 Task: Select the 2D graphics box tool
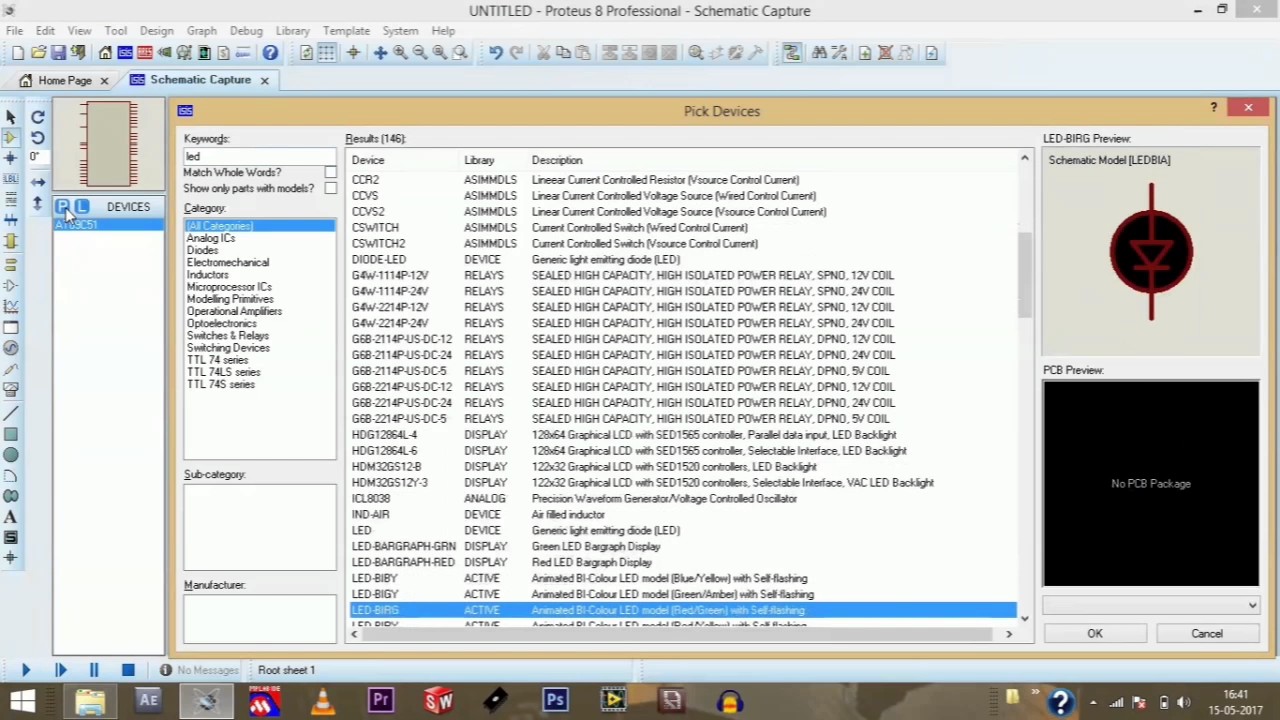tap(11, 434)
